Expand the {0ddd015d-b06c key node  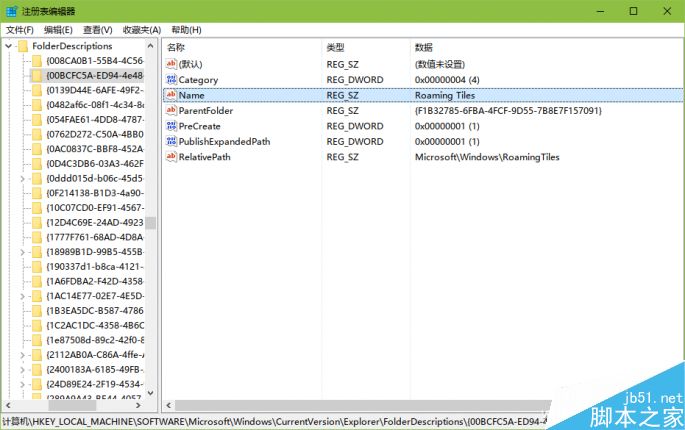point(23,178)
